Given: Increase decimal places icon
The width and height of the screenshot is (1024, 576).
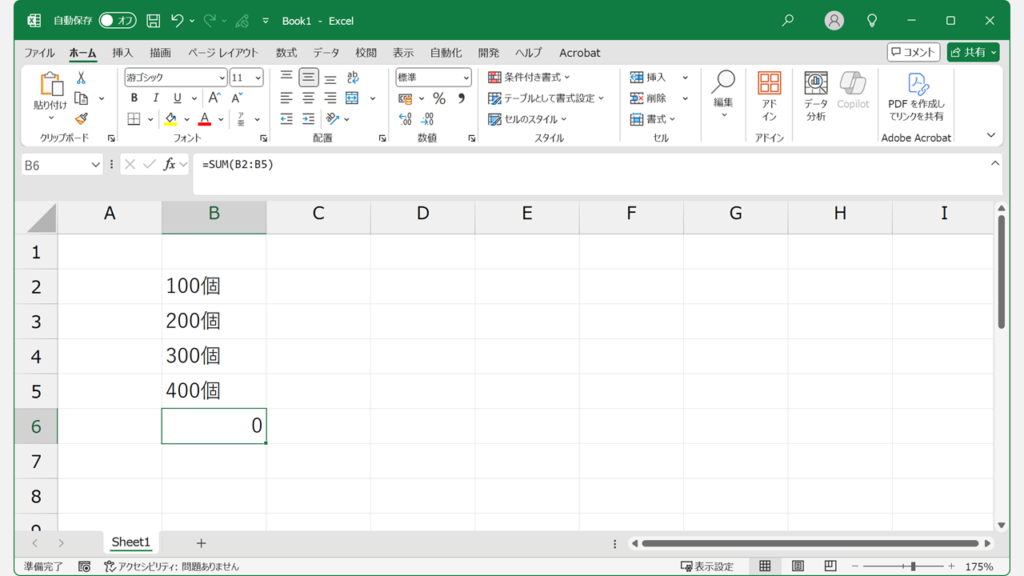Looking at the screenshot, I should click(x=405, y=119).
